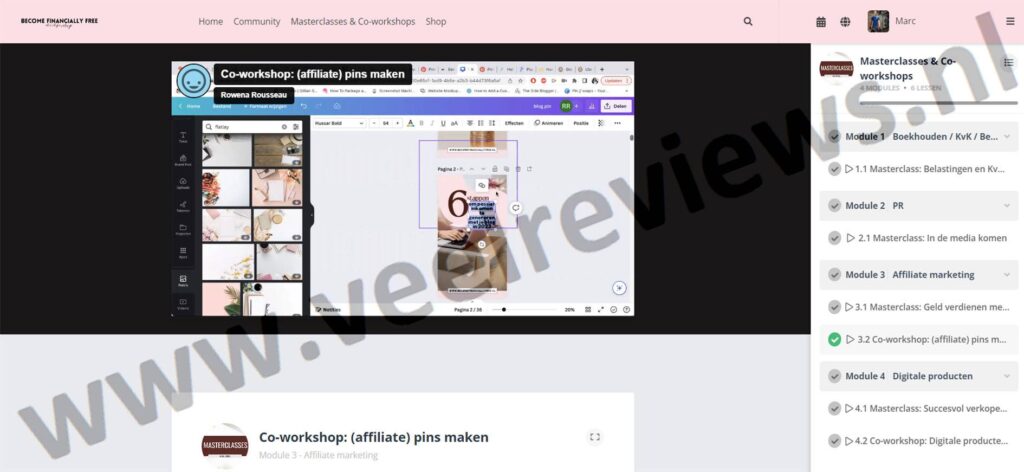The height and width of the screenshot is (472, 1024).
Task: Open the 20% zoom level menu in Canva
Action: click(x=569, y=309)
